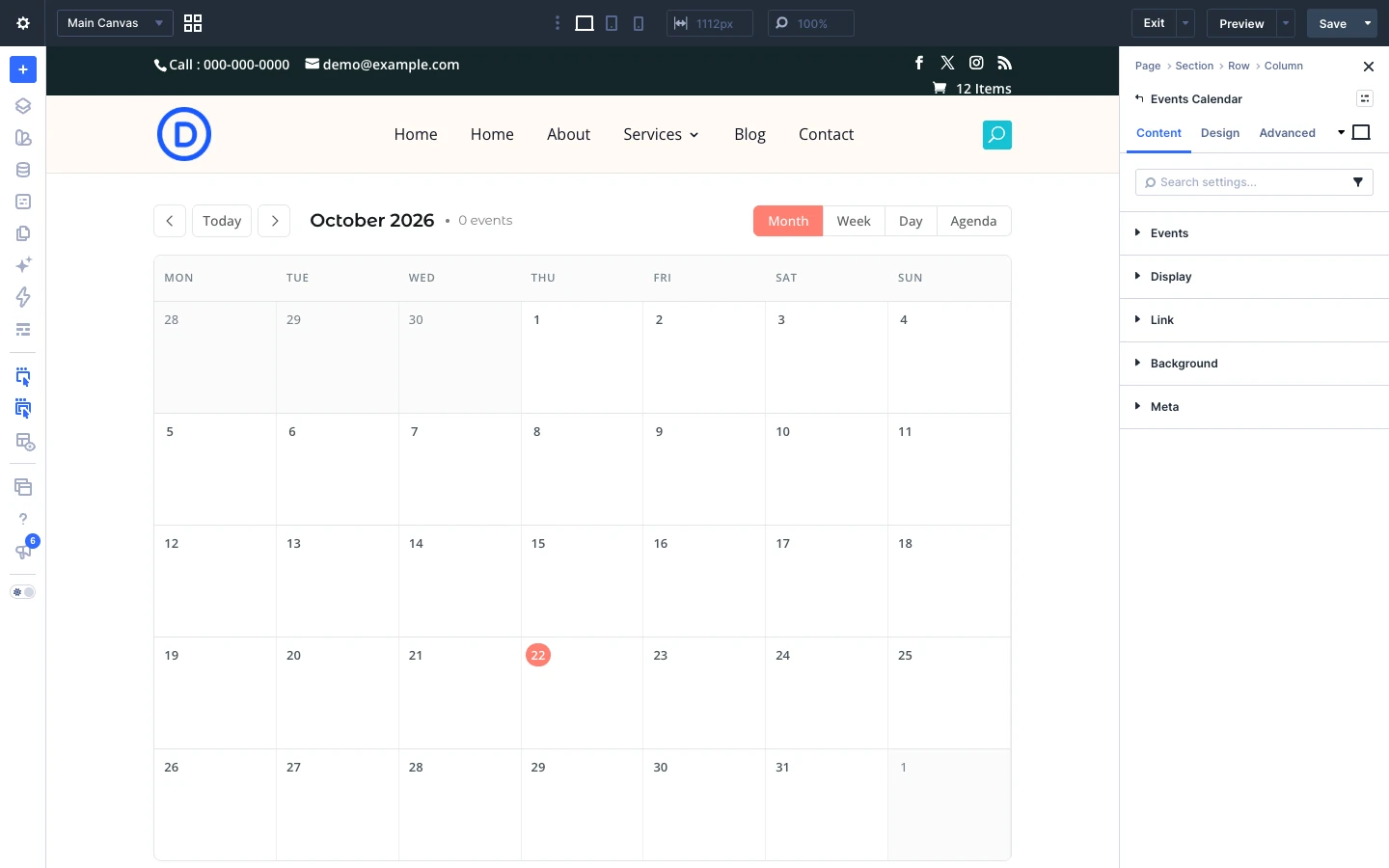
Task: Open the Services menu item
Action: coord(661,134)
